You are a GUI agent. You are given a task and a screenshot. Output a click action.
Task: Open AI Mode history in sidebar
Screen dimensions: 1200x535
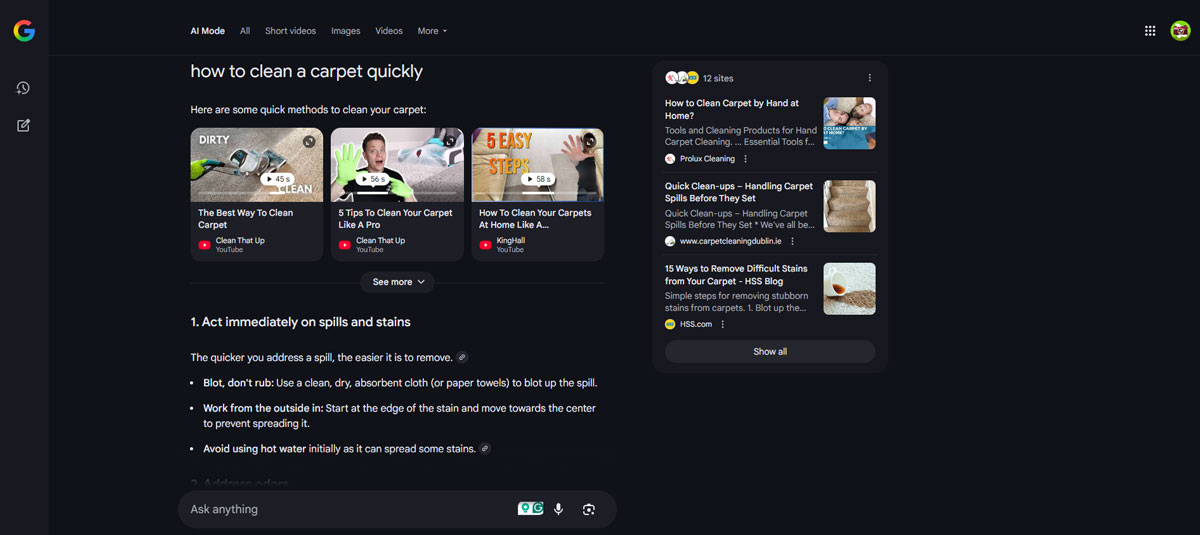23,88
